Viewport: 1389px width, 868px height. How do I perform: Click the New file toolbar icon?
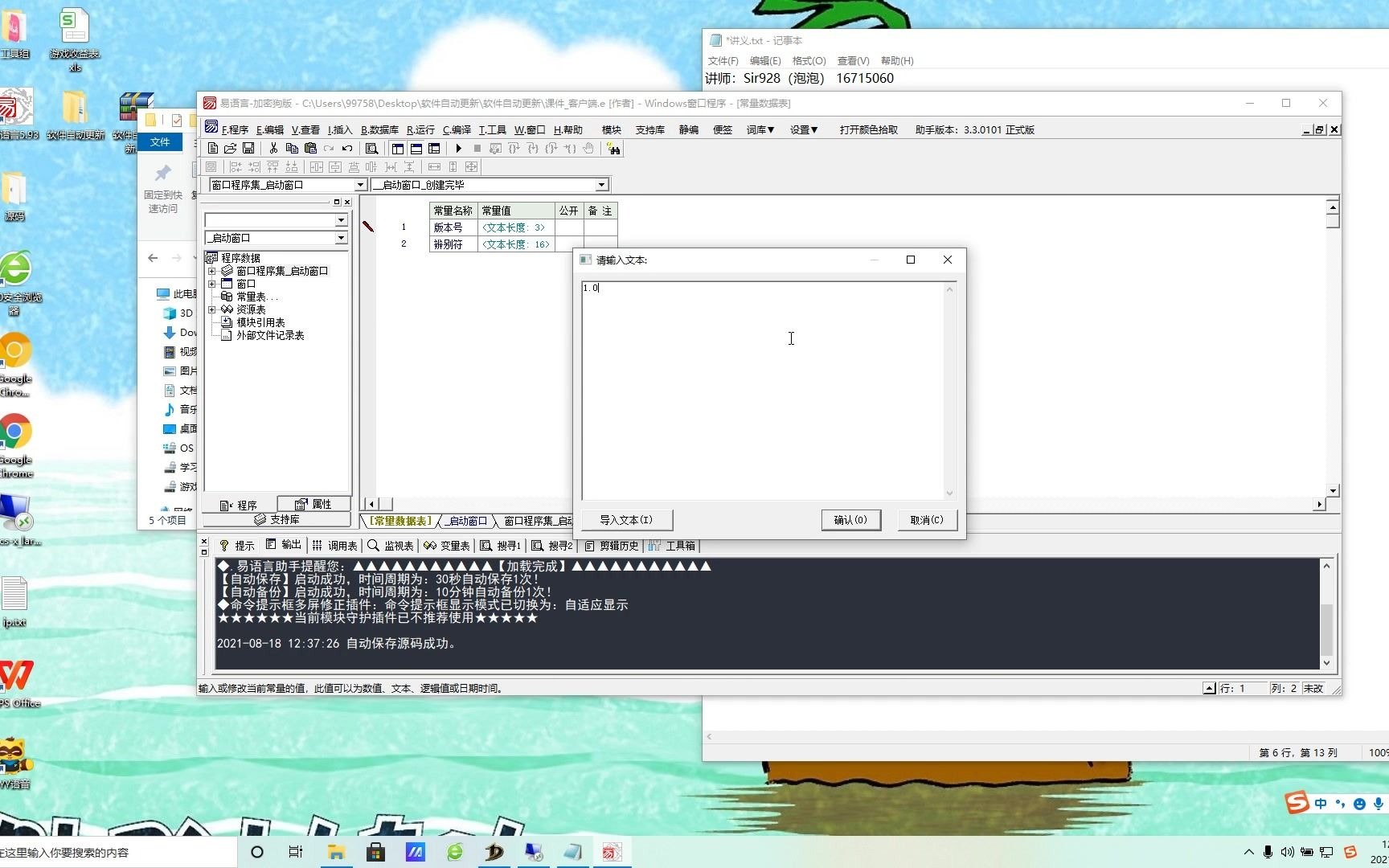[212, 149]
